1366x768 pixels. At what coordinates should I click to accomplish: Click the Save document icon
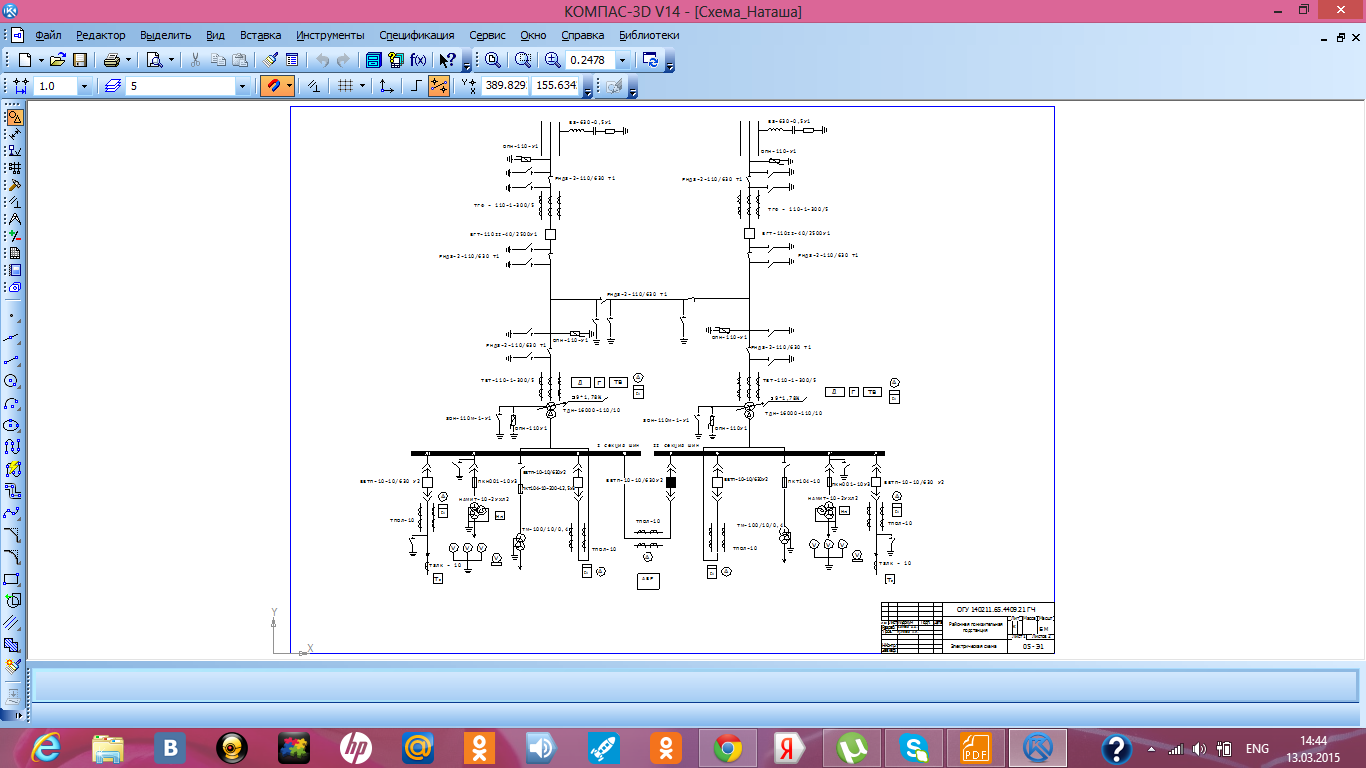click(x=80, y=60)
